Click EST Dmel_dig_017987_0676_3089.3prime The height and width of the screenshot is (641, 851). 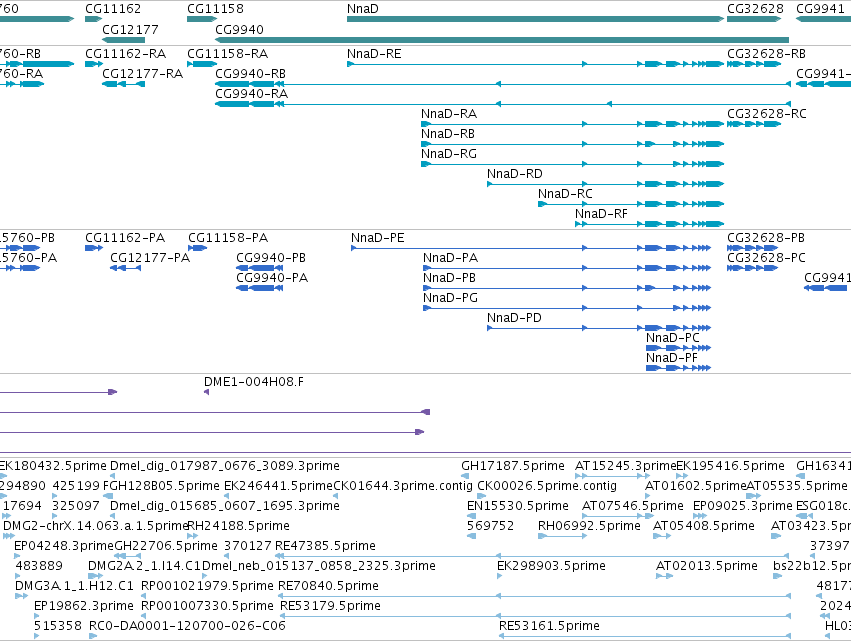pos(225,466)
